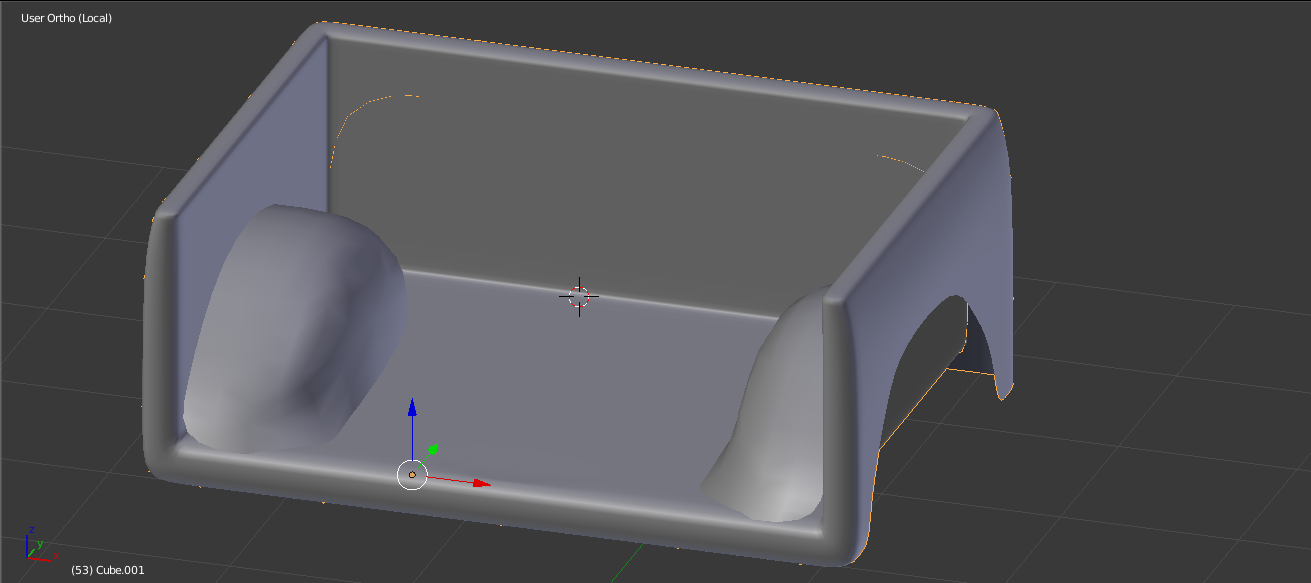Click the blue Z-axis manipulator arrow
Screen dimensions: 1311x583
coord(412,405)
